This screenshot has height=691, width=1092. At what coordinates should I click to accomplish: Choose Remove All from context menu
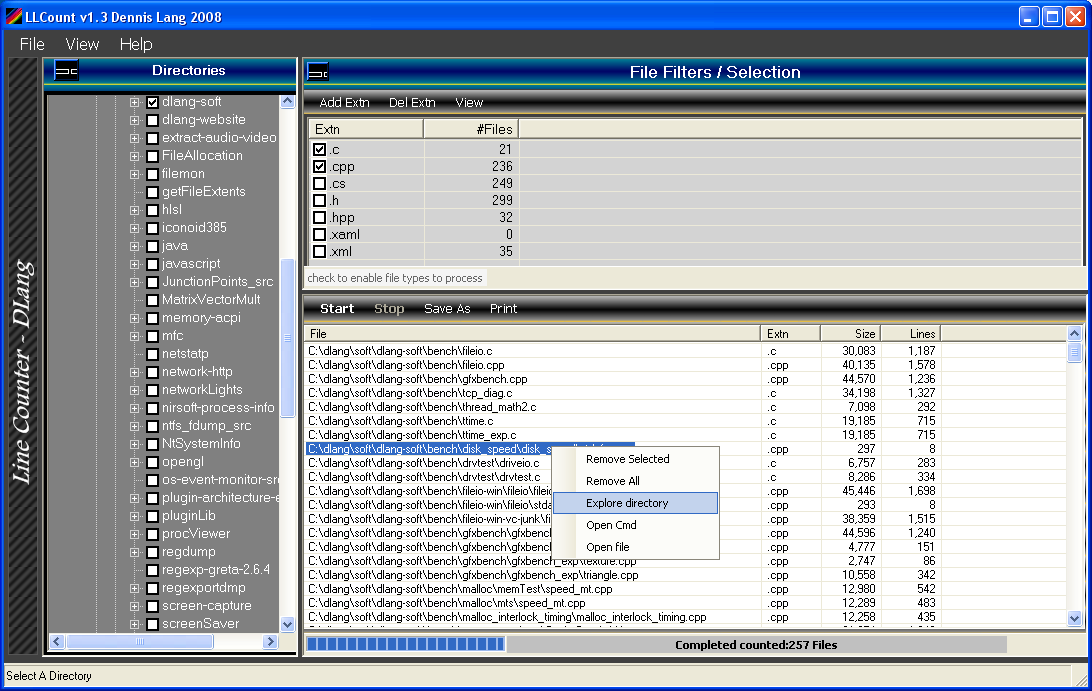point(636,481)
